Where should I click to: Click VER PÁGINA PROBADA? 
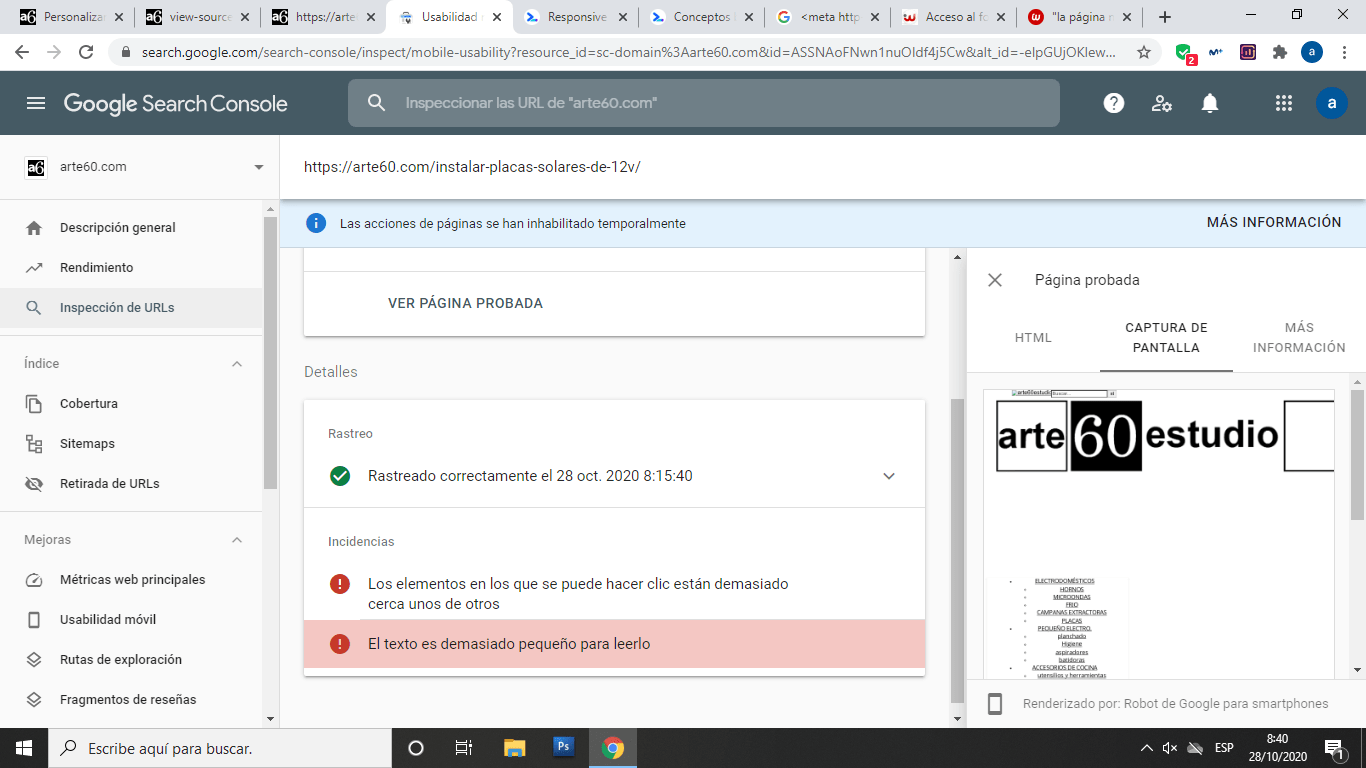[465, 303]
